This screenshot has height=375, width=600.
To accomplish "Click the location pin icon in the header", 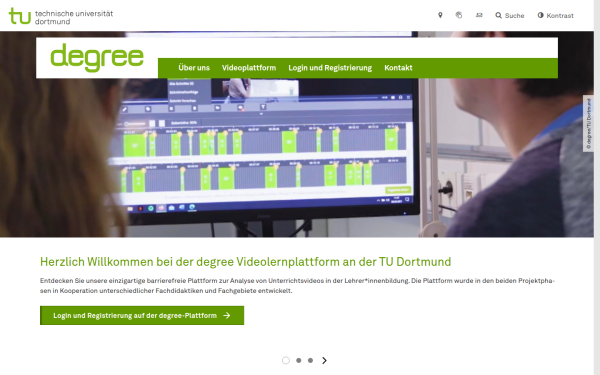I will (440, 15).
